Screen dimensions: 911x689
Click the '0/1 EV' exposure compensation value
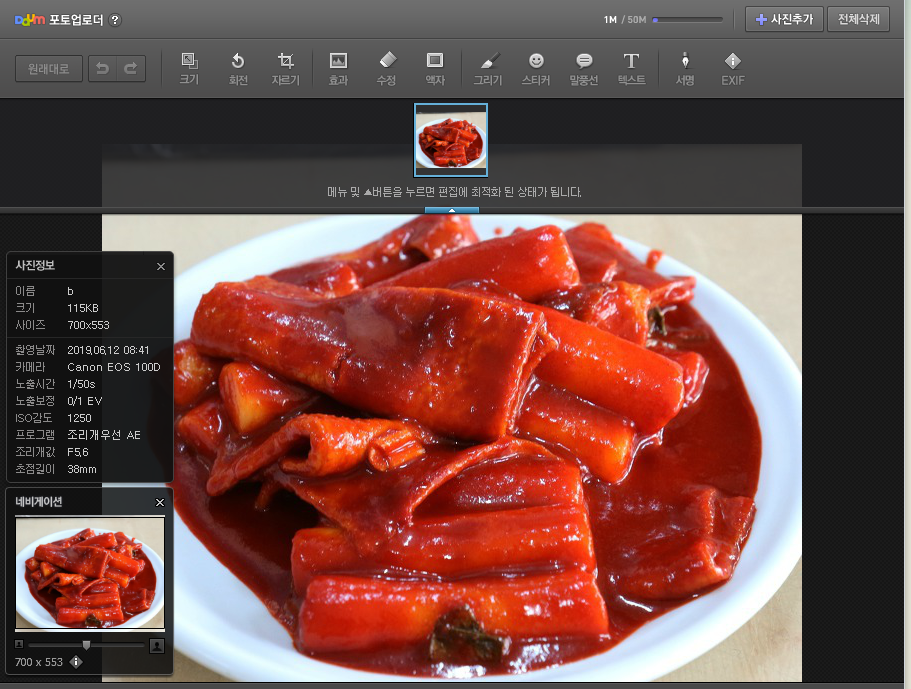coord(85,401)
